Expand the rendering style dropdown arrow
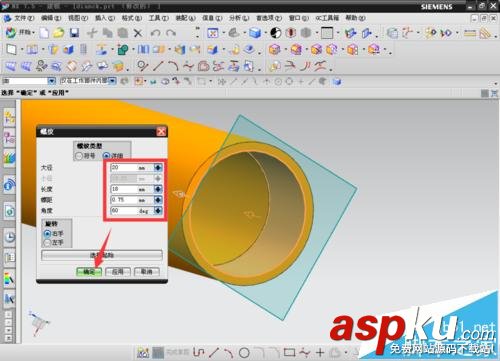The image size is (500, 361). (265, 33)
